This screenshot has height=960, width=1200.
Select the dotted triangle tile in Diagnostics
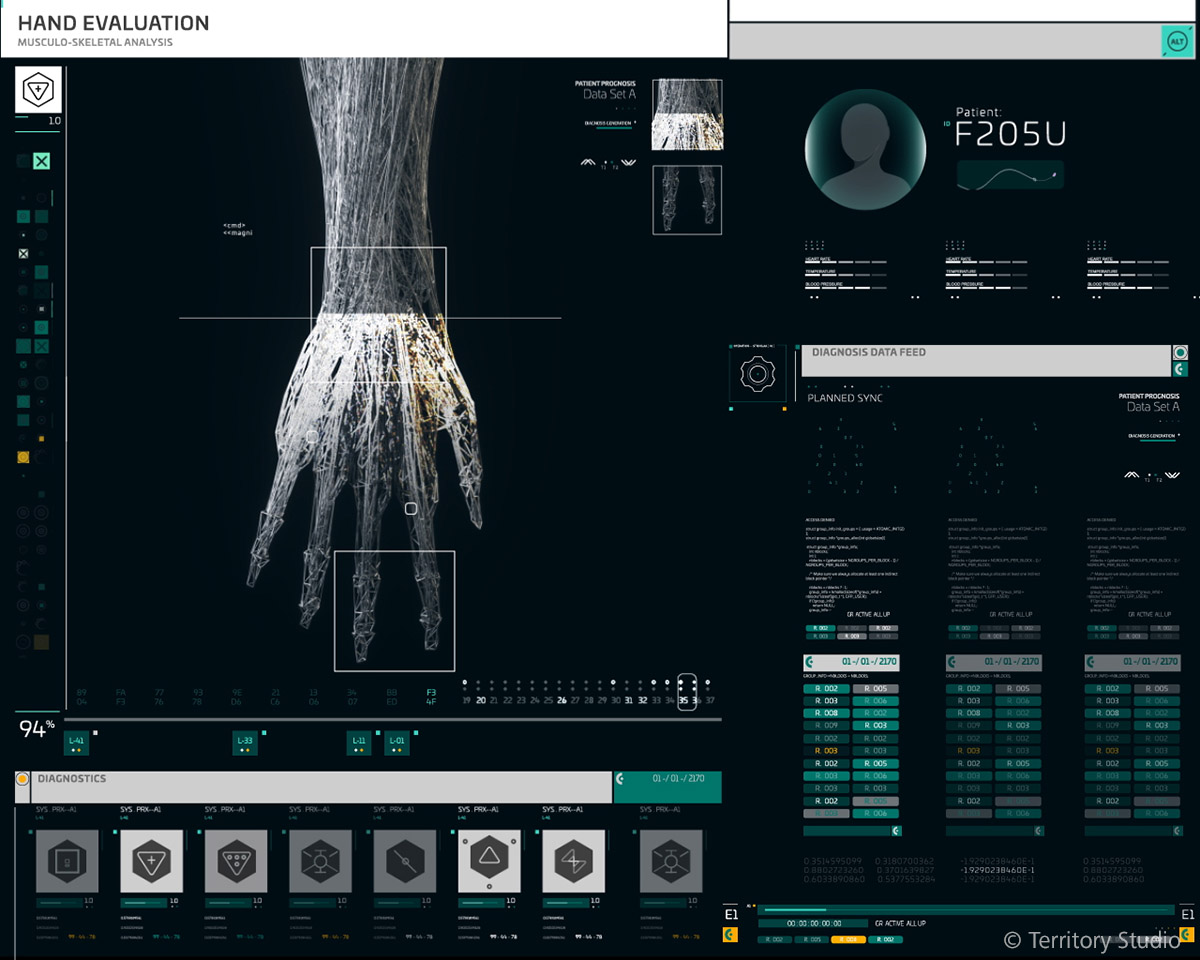click(236, 861)
